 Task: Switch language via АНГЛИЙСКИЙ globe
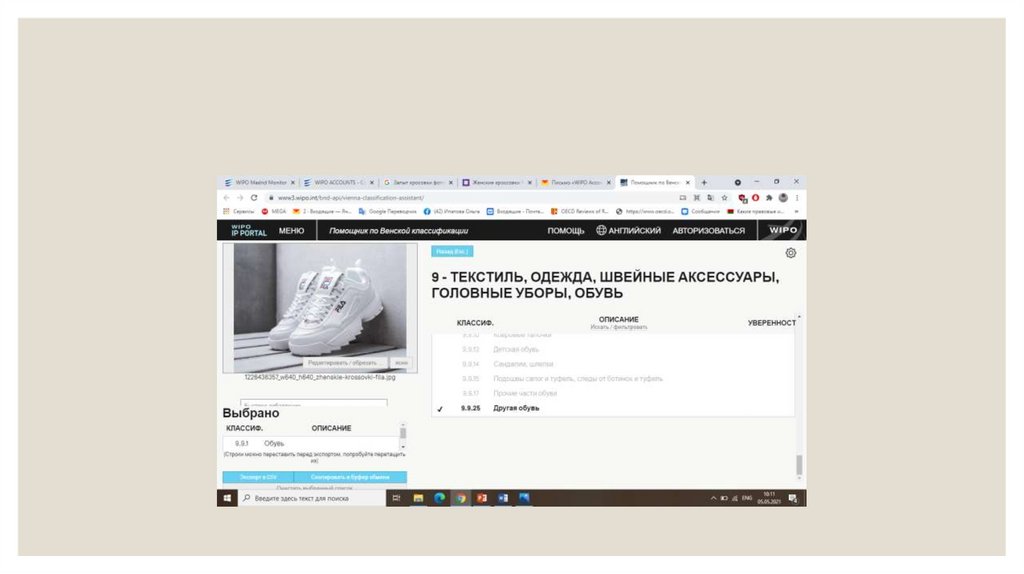[x=628, y=231]
